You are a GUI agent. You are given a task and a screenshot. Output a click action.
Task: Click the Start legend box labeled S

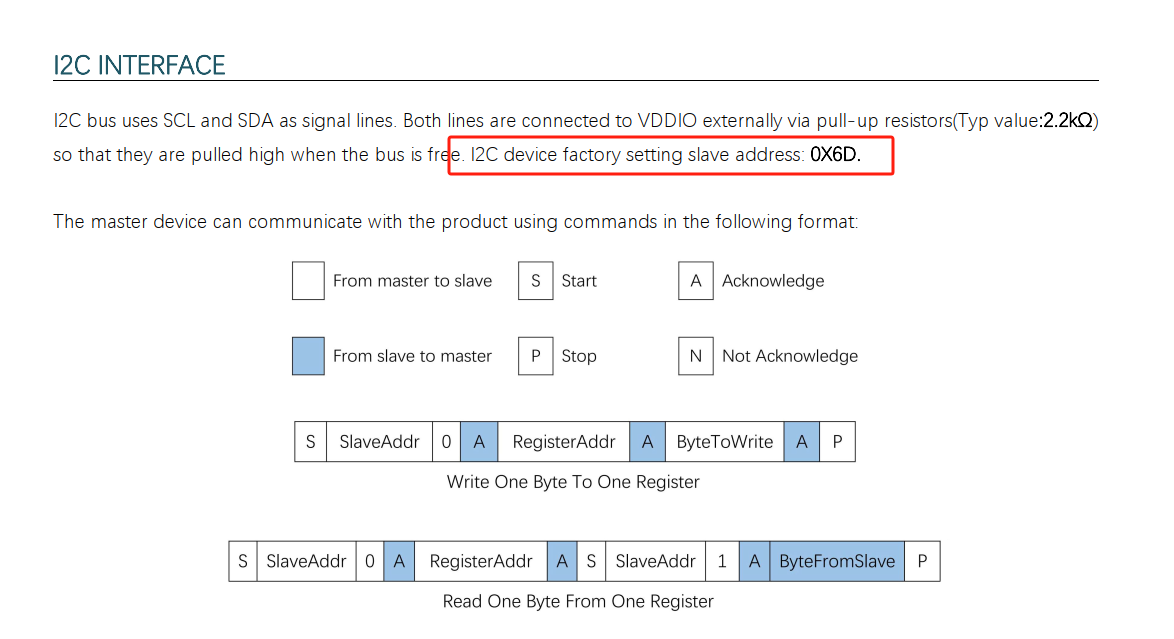[x=535, y=281]
